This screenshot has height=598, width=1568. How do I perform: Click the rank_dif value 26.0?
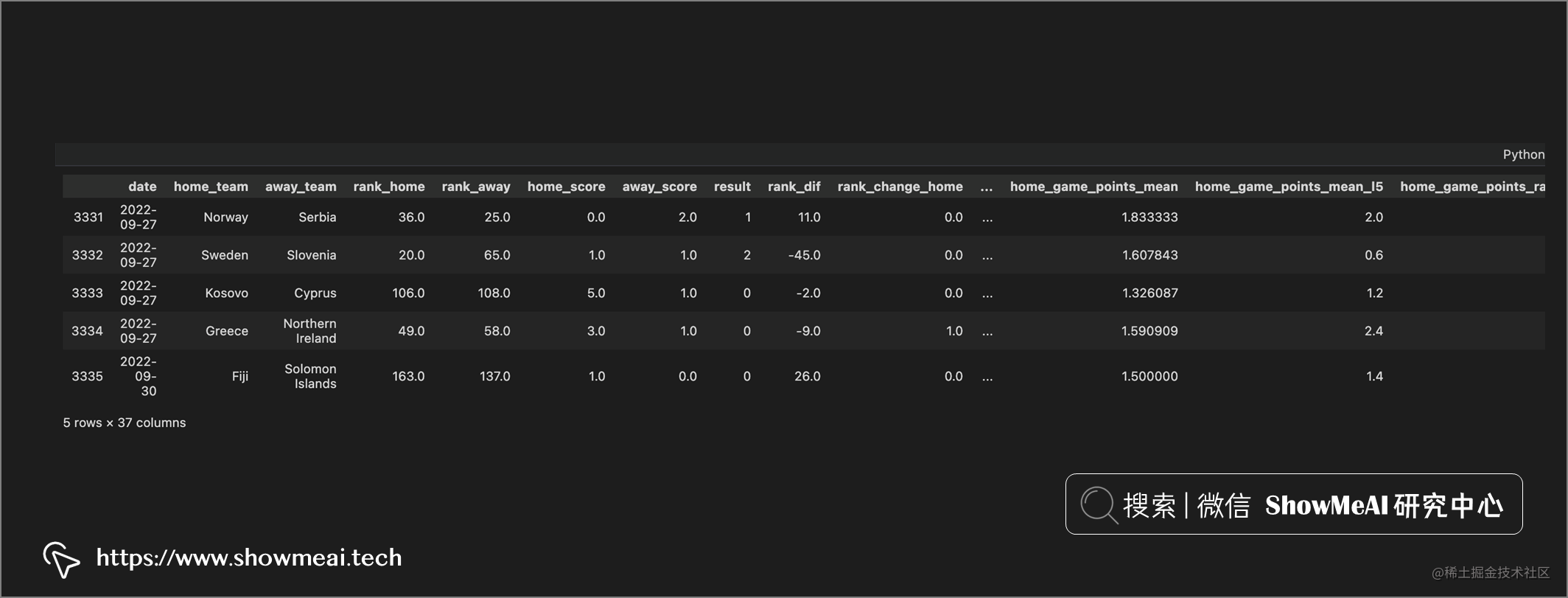pos(808,376)
